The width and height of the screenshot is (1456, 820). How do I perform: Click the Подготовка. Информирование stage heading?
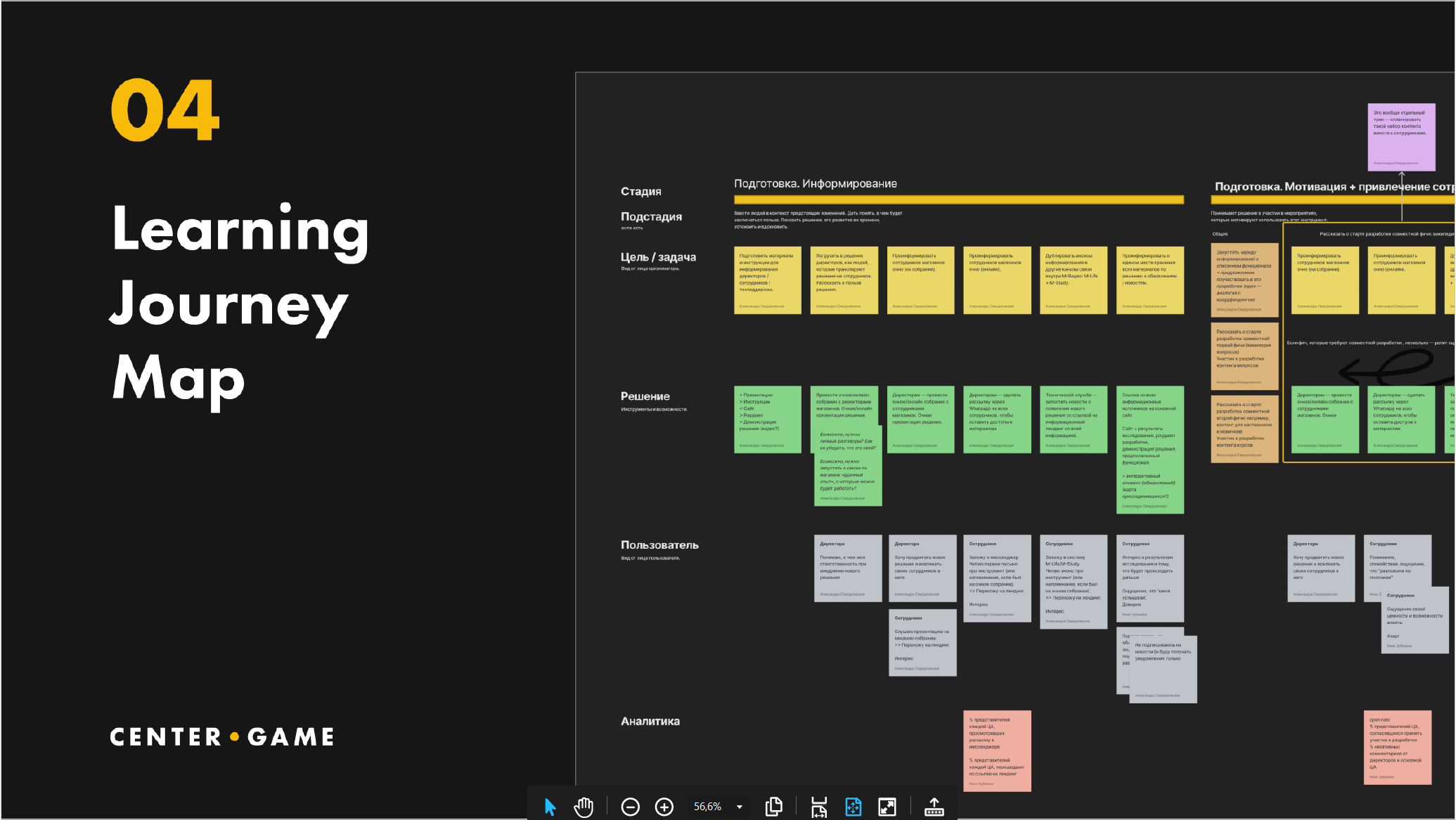[816, 183]
